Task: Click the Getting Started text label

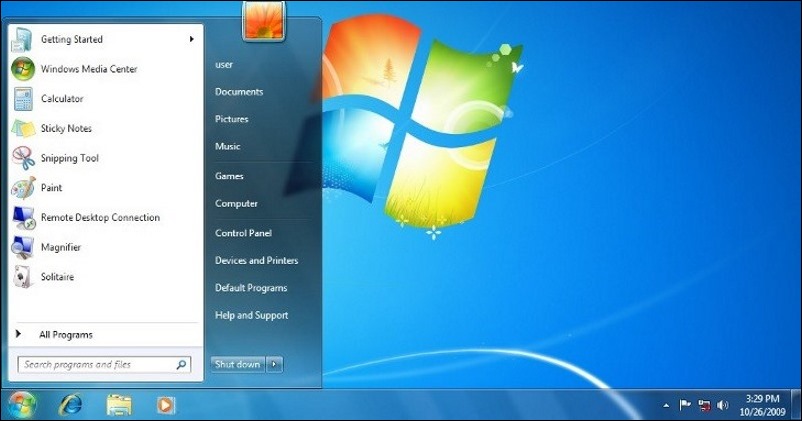Action: click(72, 39)
